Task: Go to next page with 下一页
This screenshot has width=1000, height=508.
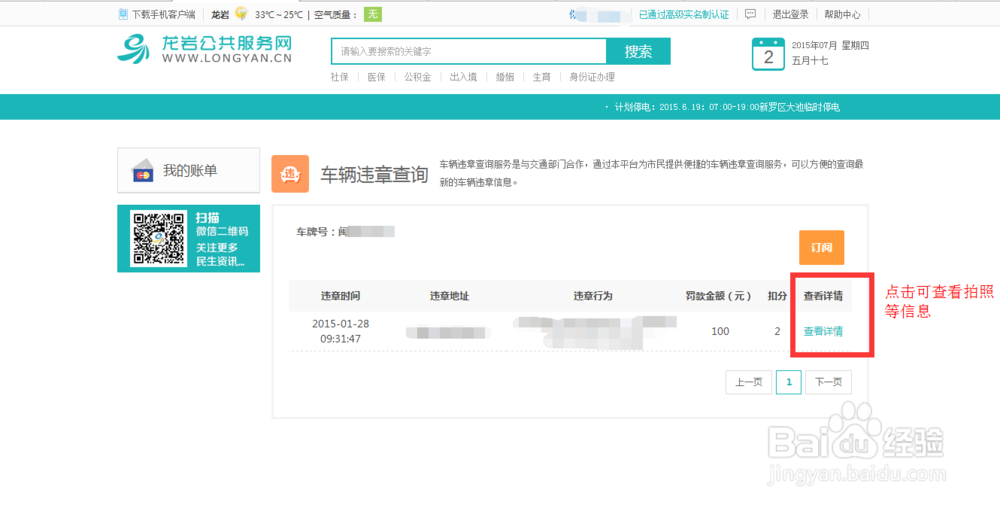Action: pos(828,382)
